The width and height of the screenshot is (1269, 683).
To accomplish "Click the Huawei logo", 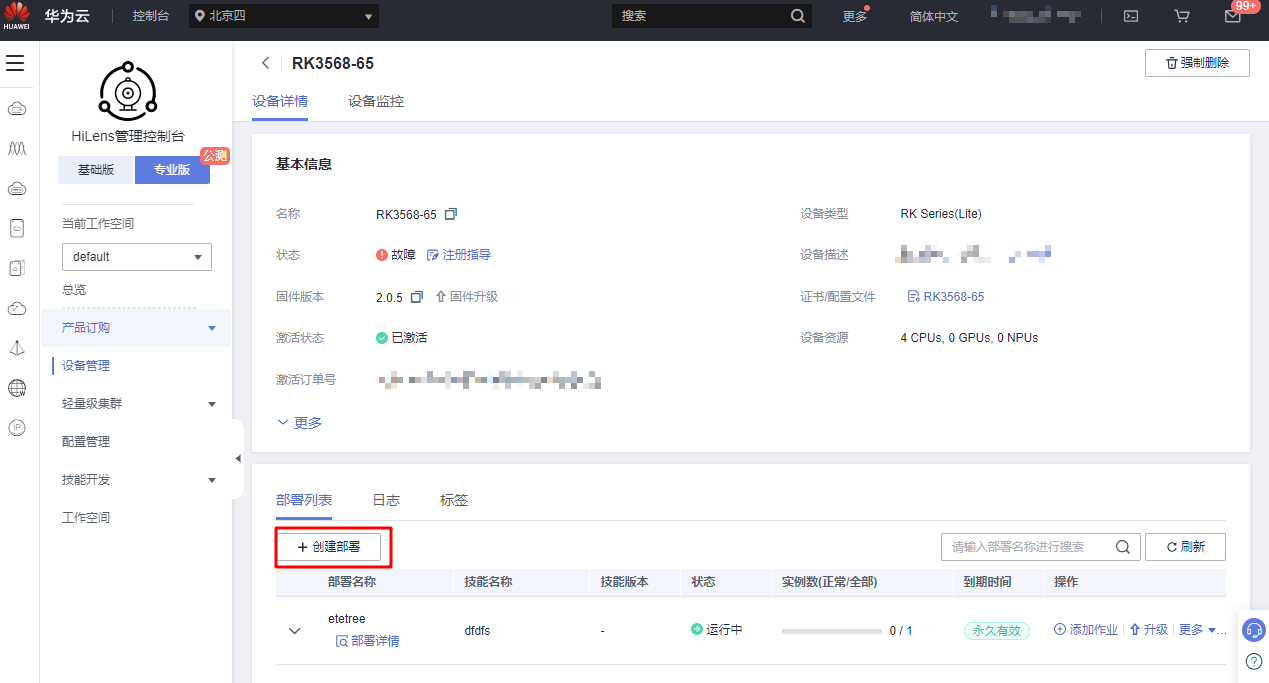I will click(16, 16).
